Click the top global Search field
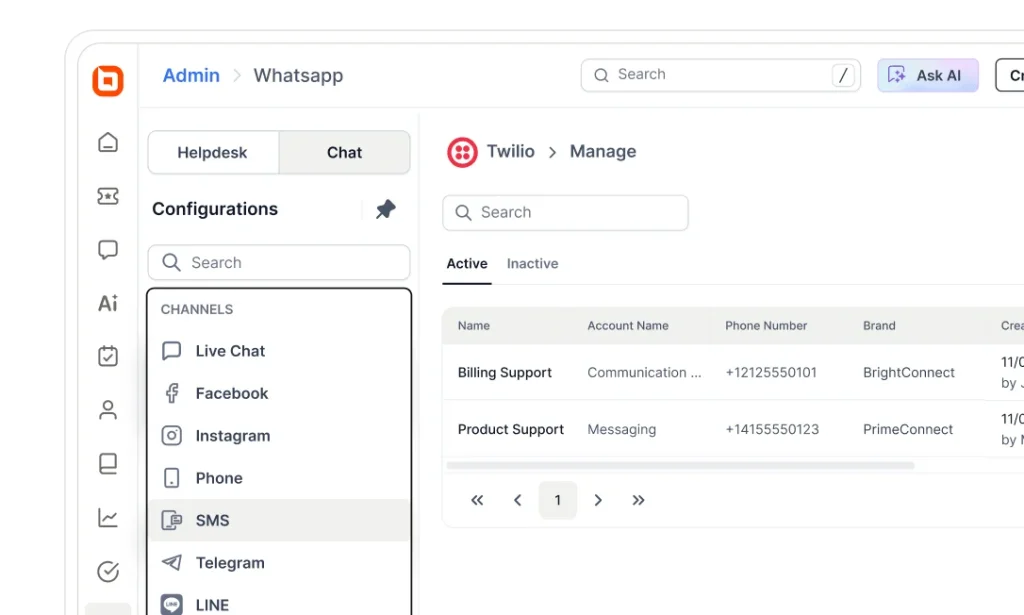 pyautogui.click(x=721, y=75)
